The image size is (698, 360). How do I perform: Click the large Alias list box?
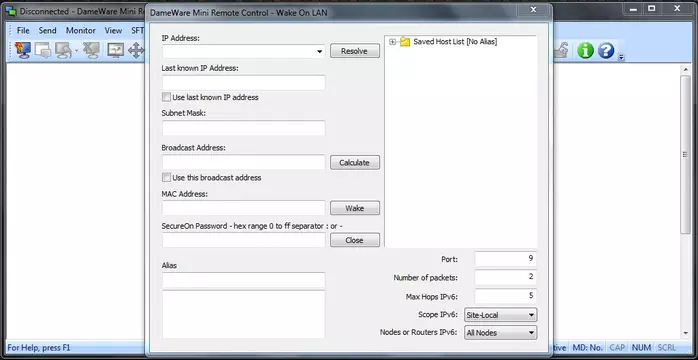pos(243,315)
